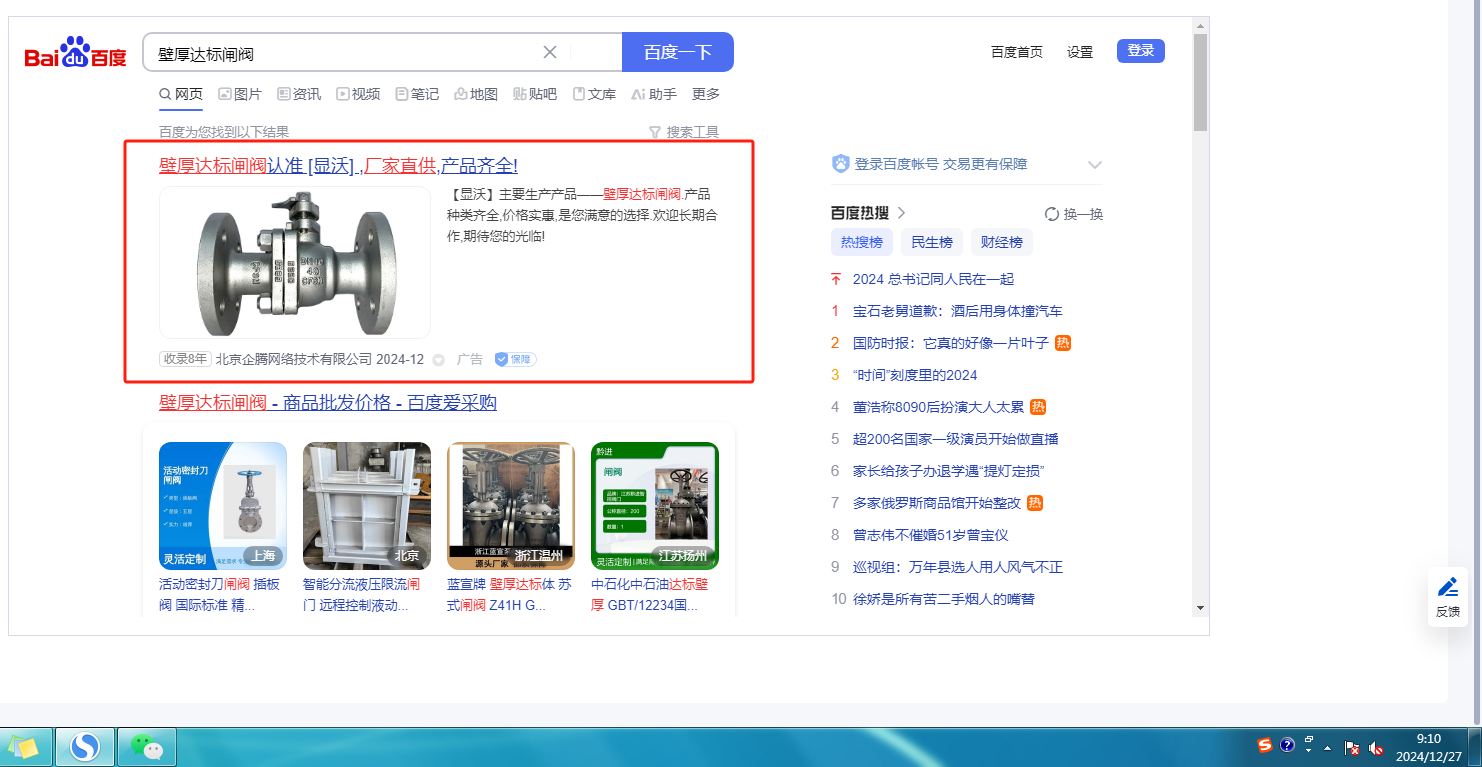Open the 百度爱采购 result title link
The image size is (1482, 767).
point(328,403)
